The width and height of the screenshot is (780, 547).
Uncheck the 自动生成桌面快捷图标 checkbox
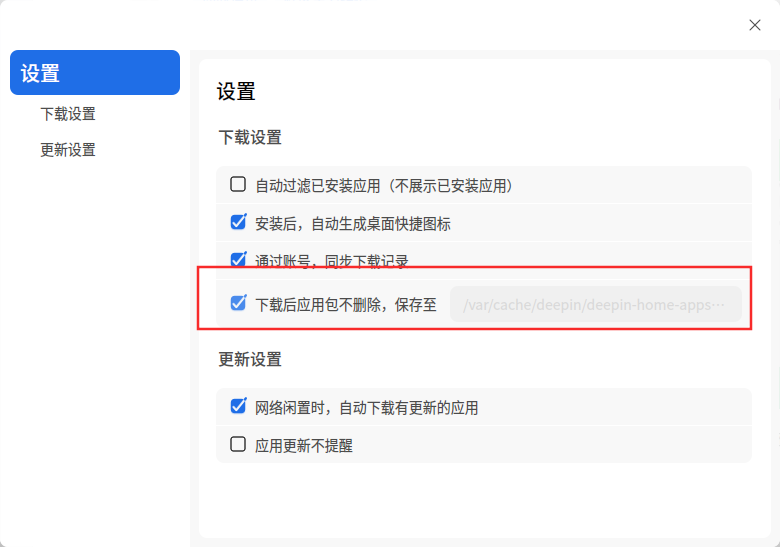point(238,222)
